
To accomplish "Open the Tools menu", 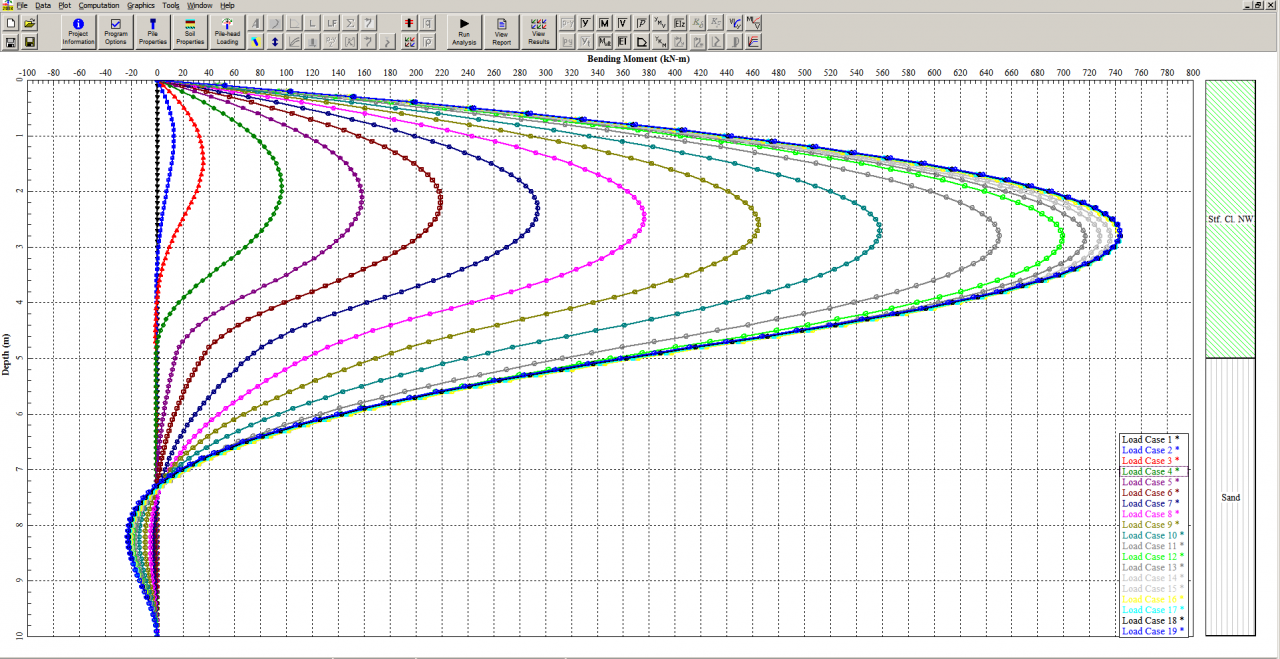I will click(x=172, y=5).
